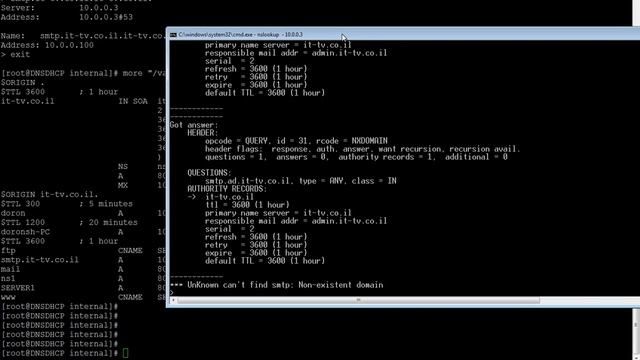
Task: Click the 'SERVER1' A record row
Action: coord(83,288)
